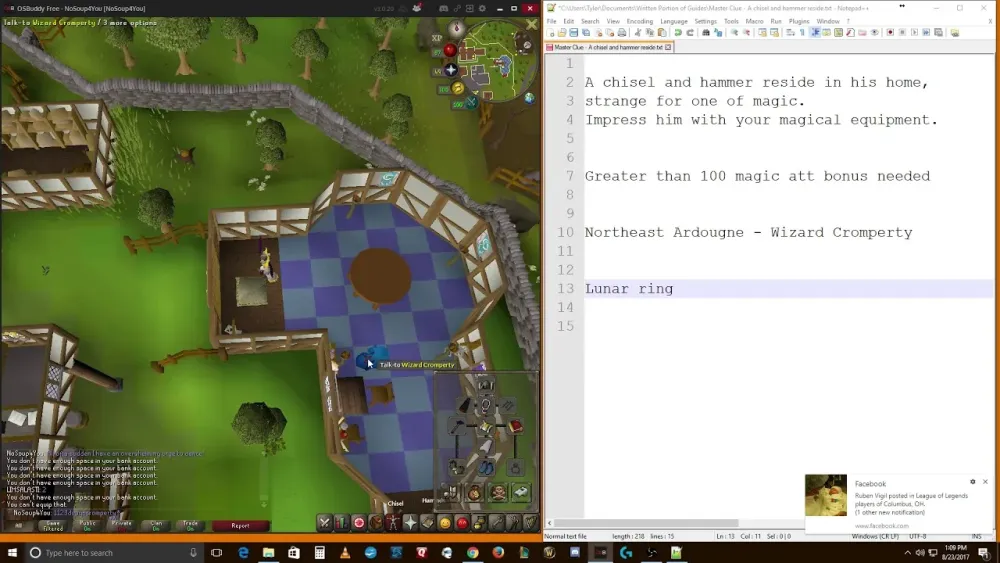The image size is (1000, 563).
Task: Click the boots slot in equipment panel
Action: (x=486, y=467)
